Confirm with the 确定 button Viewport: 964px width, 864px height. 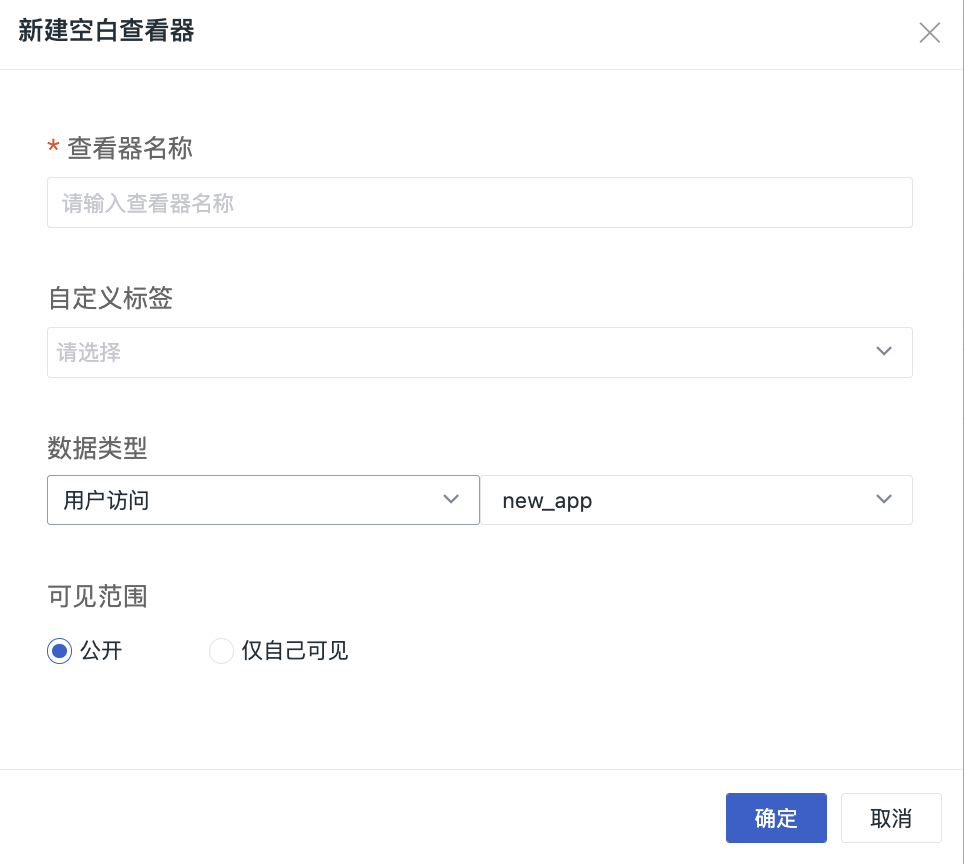776,818
